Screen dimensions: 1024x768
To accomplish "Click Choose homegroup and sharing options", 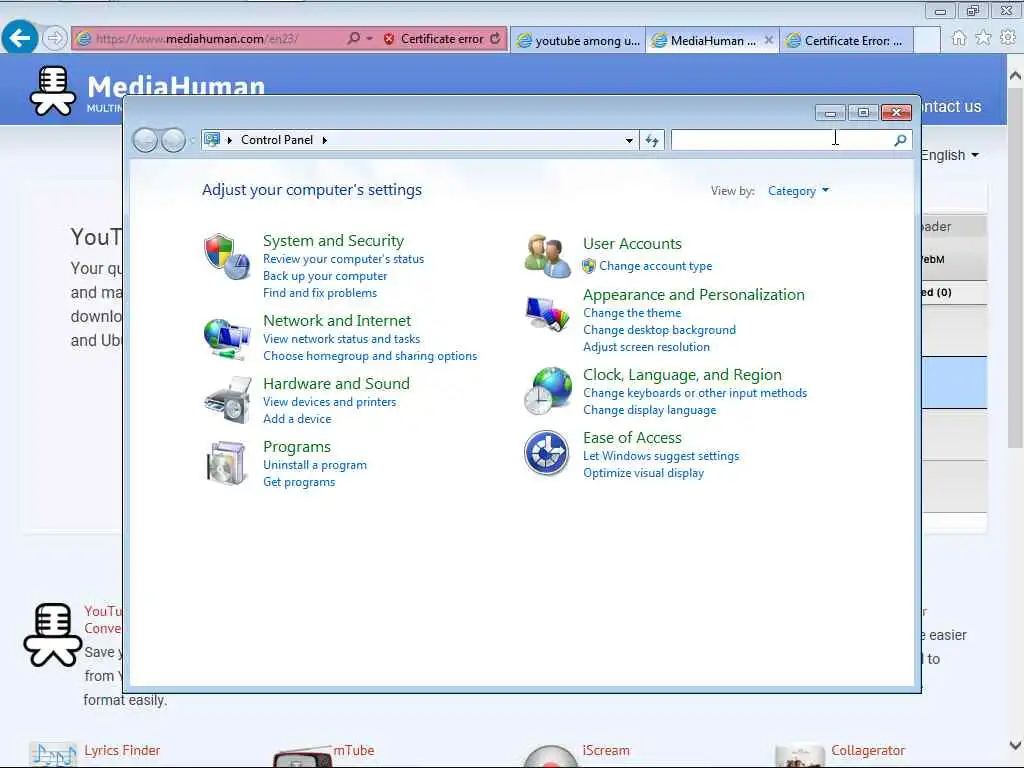I will tap(370, 356).
